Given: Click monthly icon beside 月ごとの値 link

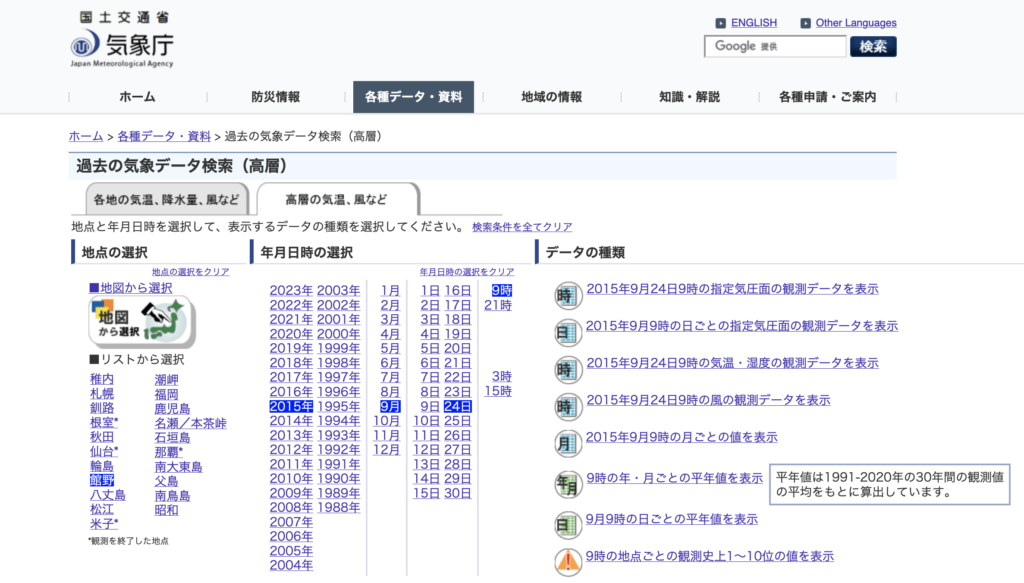Looking at the screenshot, I should click(x=568, y=445).
